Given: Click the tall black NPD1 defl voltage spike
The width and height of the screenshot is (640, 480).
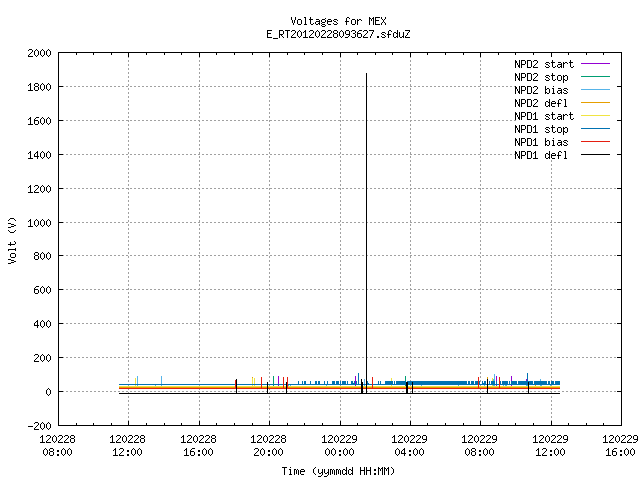Looking at the screenshot, I should [367, 233].
